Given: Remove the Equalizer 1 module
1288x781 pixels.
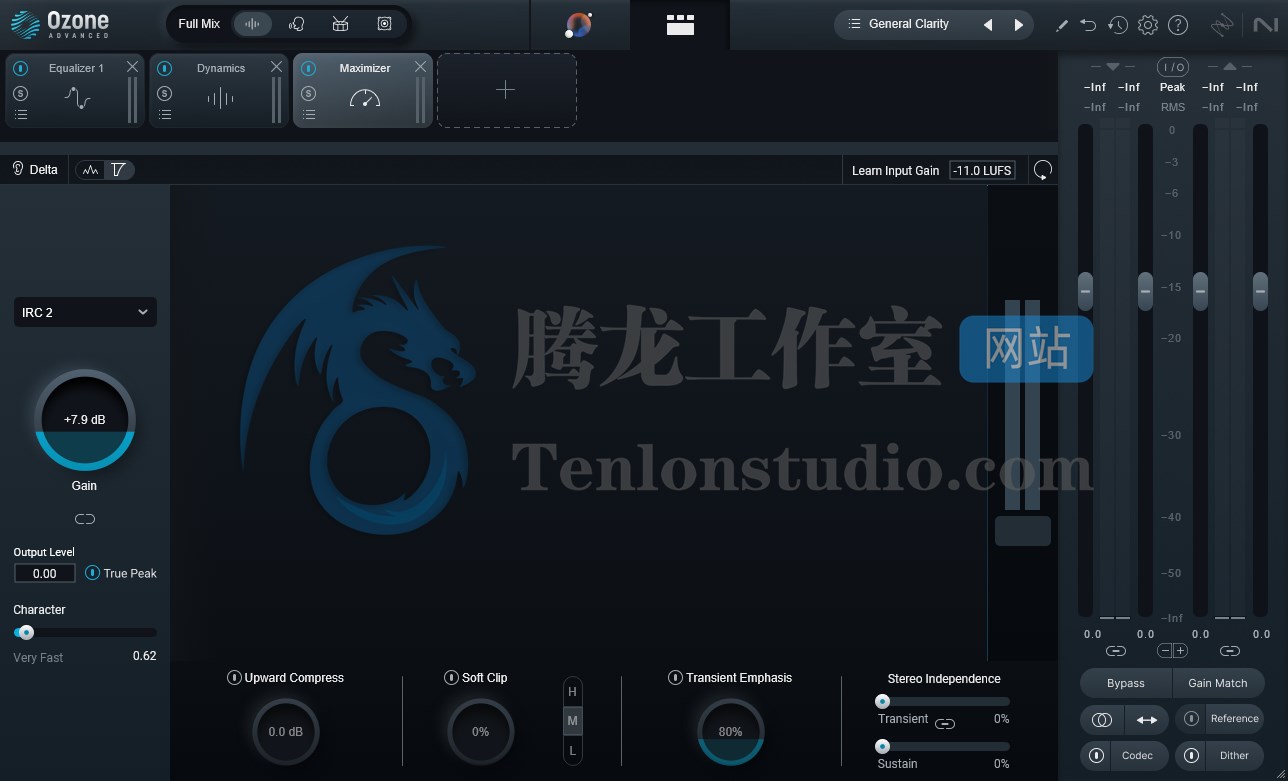Looking at the screenshot, I should click(133, 67).
